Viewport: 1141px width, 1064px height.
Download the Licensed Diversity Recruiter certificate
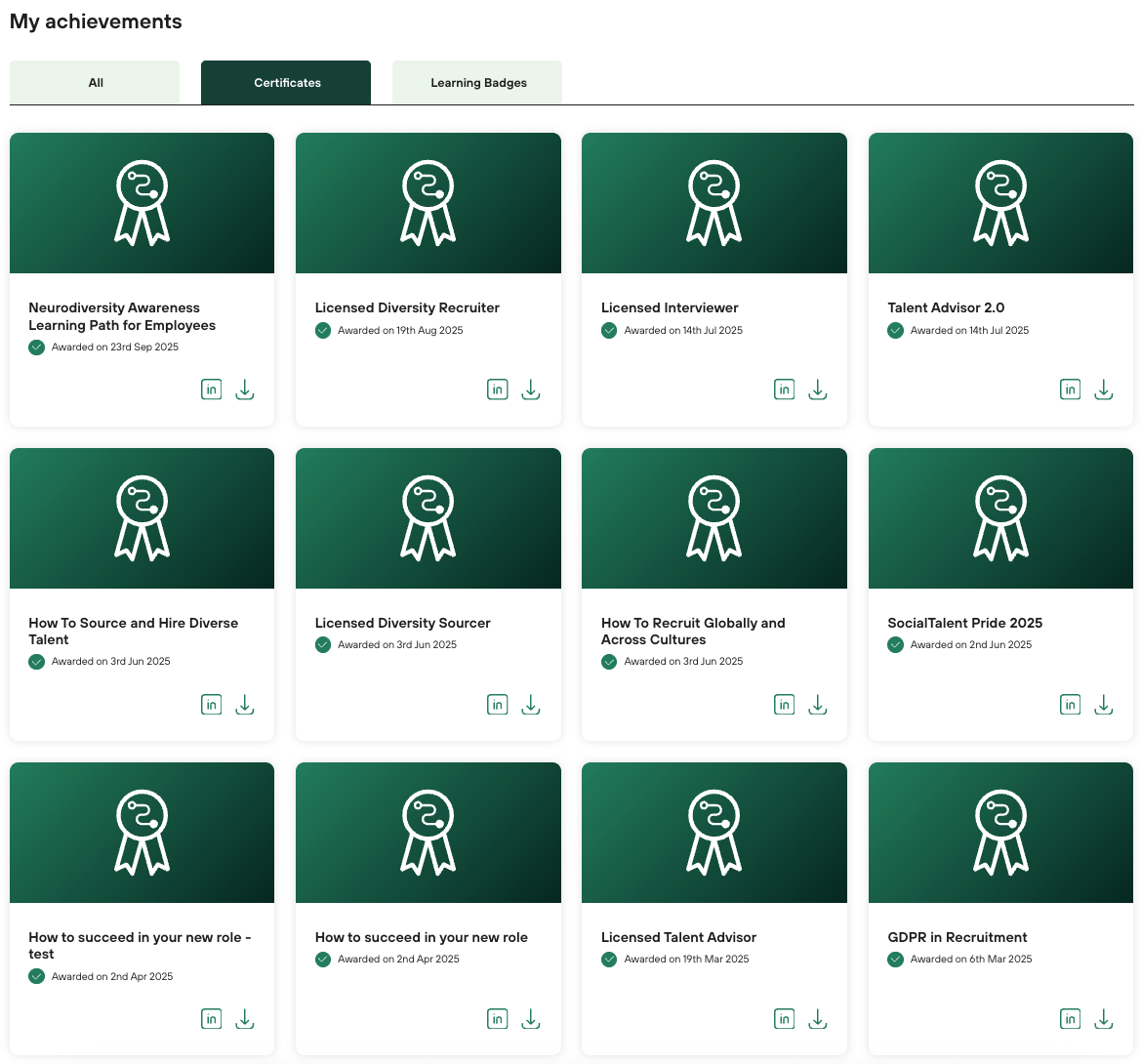(531, 389)
